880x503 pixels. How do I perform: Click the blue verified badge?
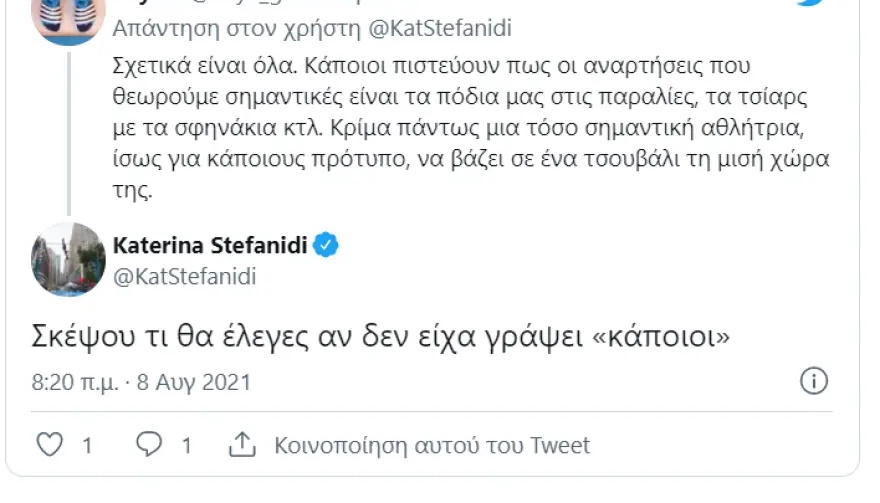pos(327,245)
